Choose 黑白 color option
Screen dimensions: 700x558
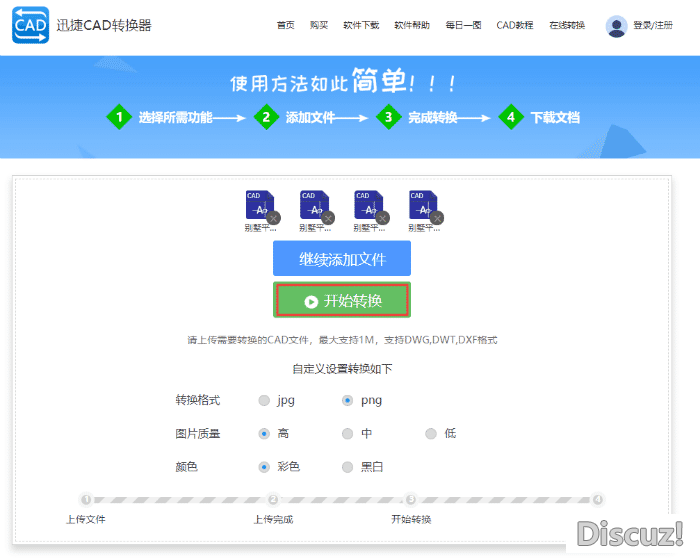point(347,466)
